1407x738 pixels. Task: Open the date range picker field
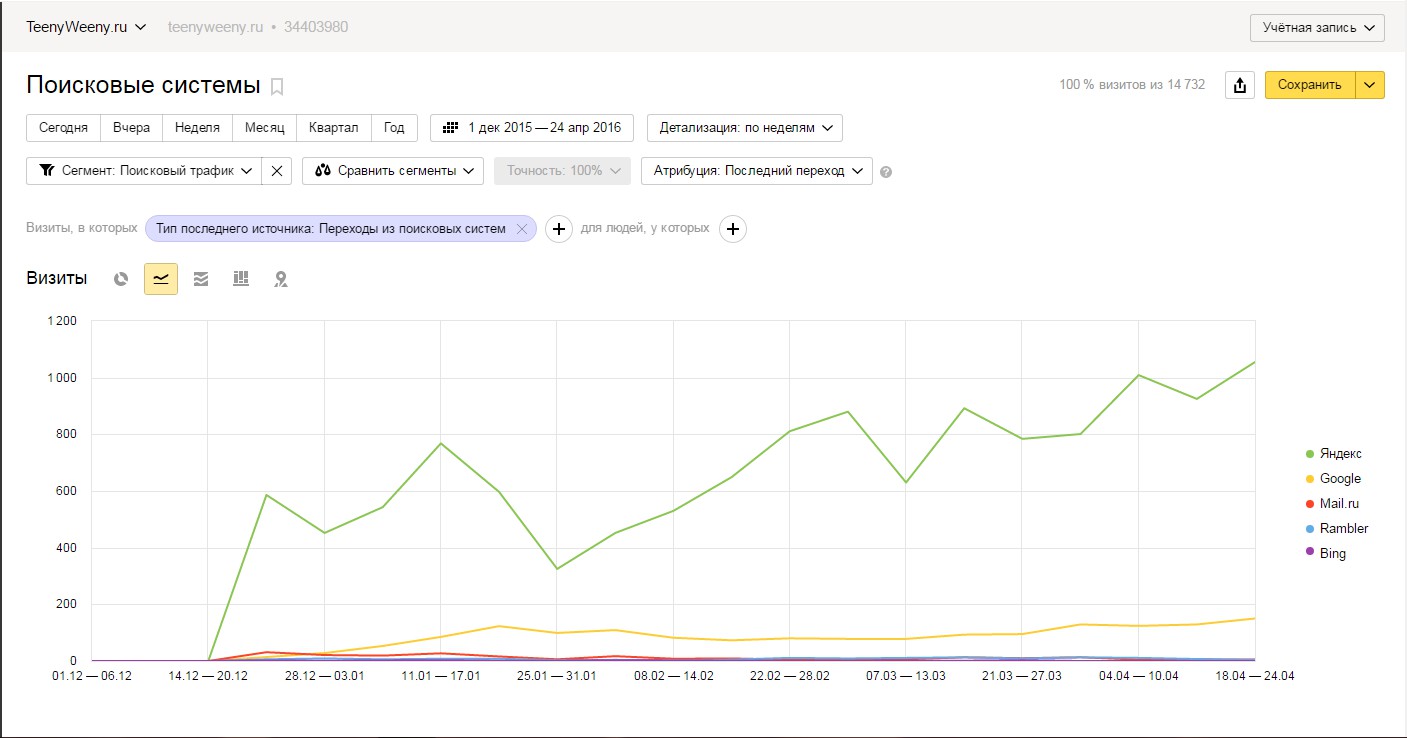coord(532,128)
